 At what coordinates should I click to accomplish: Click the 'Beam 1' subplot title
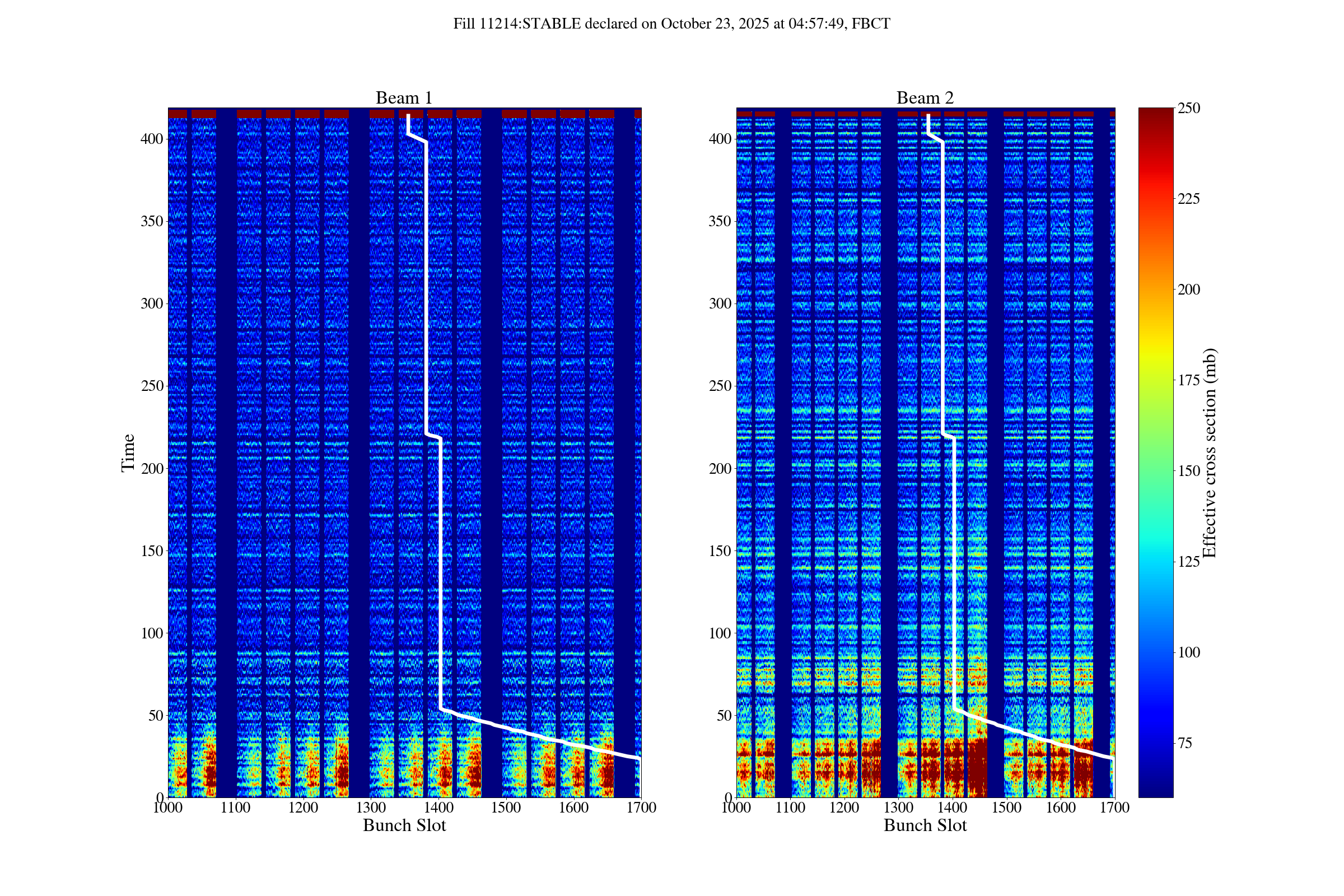pos(403,97)
